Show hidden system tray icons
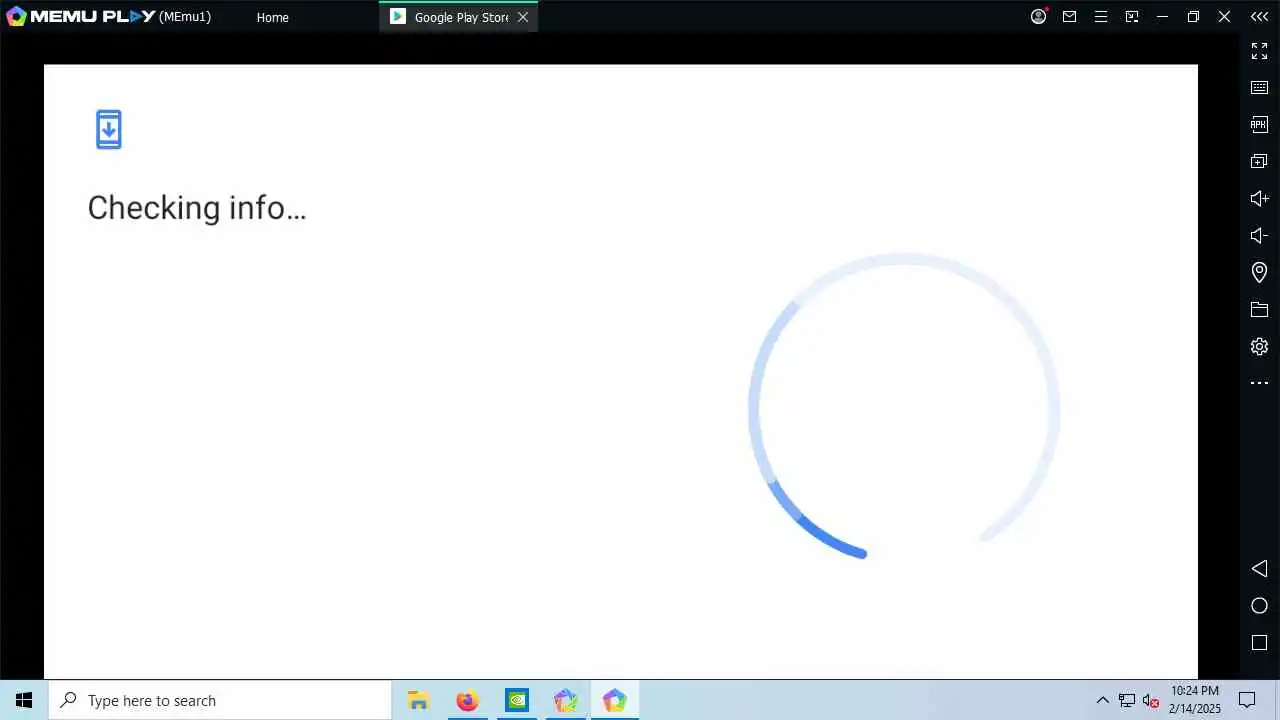 pyautogui.click(x=1102, y=700)
